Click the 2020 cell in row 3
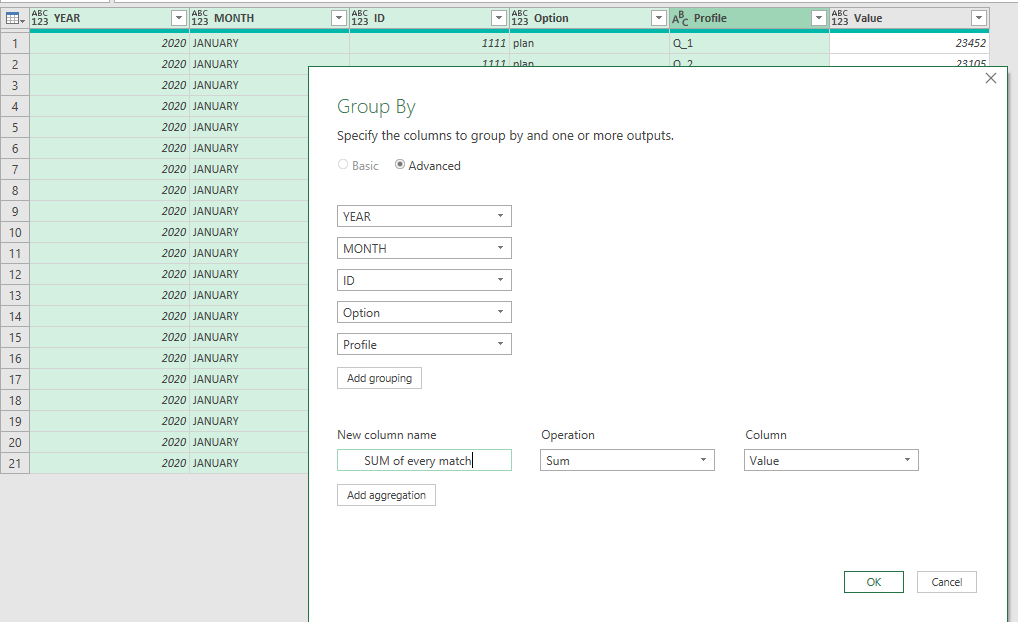The image size is (1018, 622). coord(109,85)
